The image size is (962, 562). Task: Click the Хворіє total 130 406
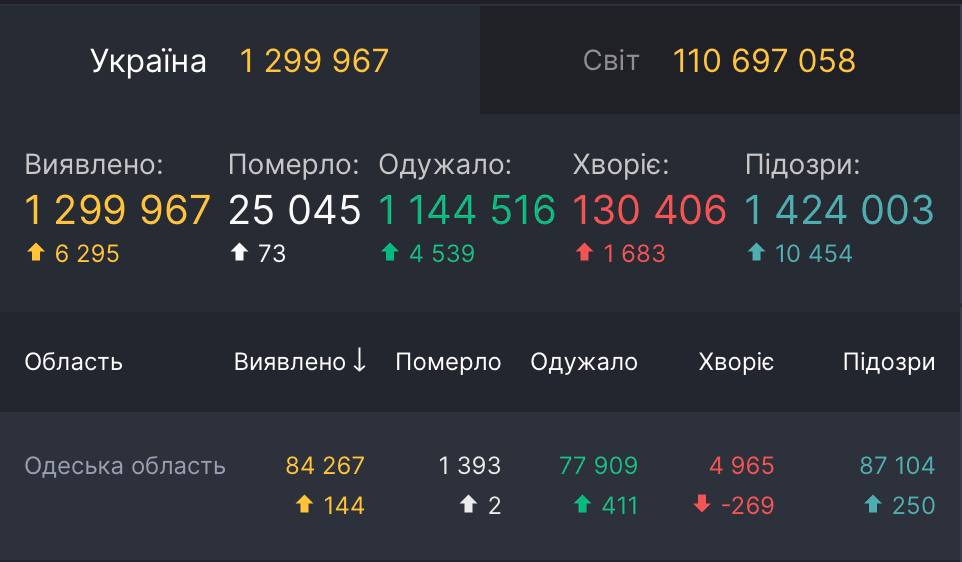click(649, 210)
